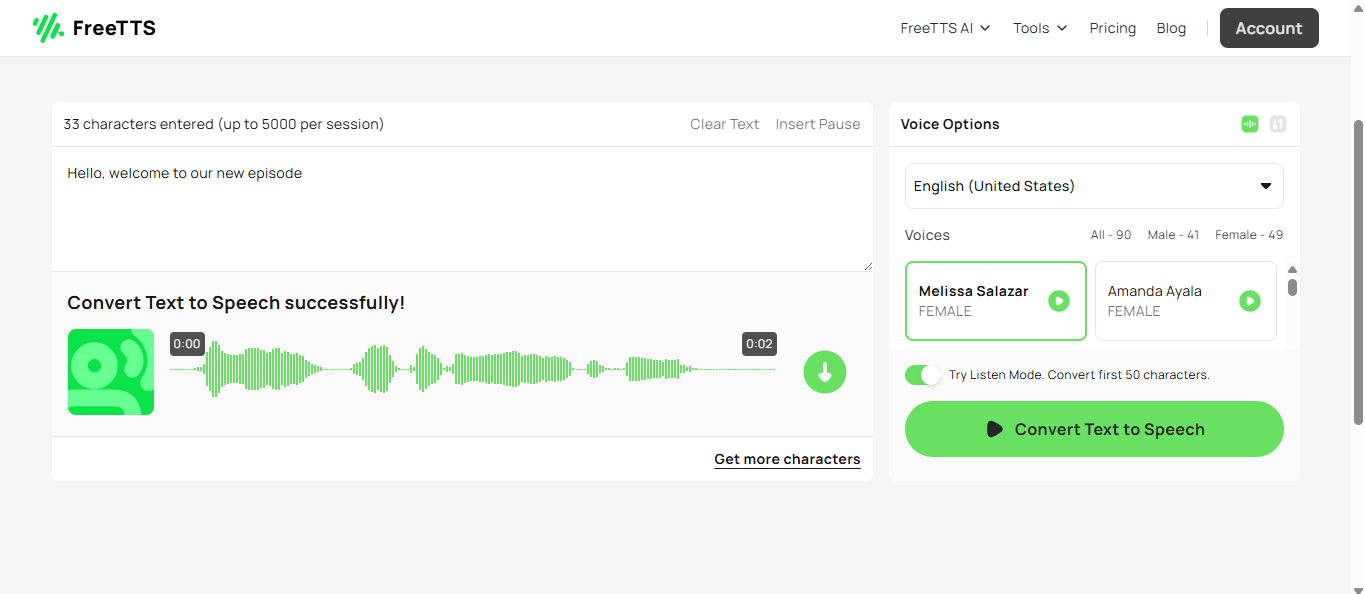Open English (United States) language dropdown
The width and height of the screenshot is (1365, 594).
[1094, 186]
